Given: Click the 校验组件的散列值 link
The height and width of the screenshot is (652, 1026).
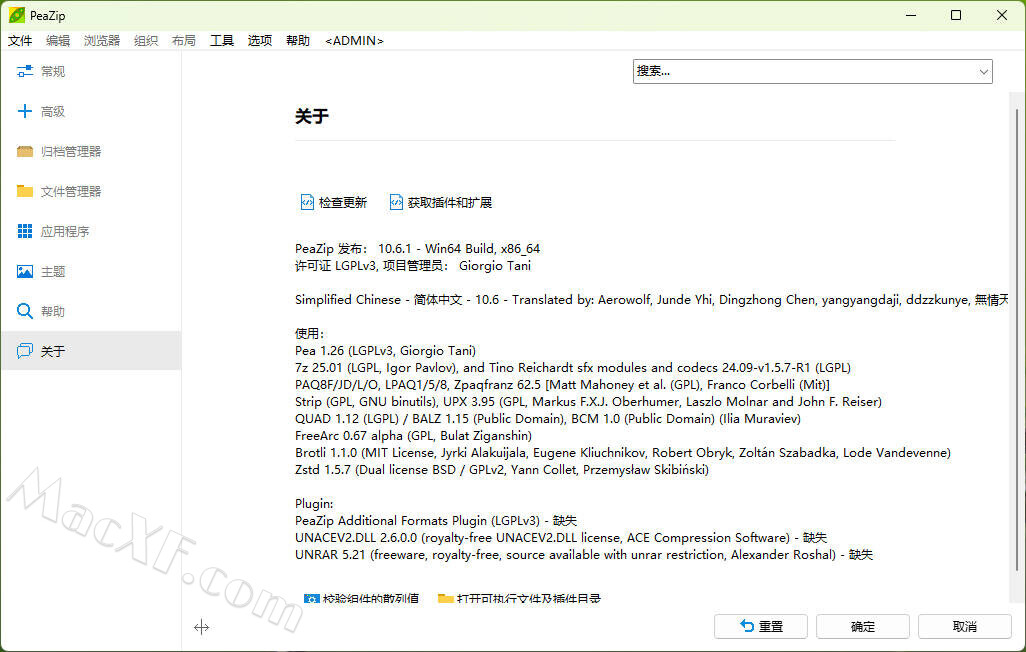Looking at the screenshot, I should pyautogui.click(x=370, y=598).
